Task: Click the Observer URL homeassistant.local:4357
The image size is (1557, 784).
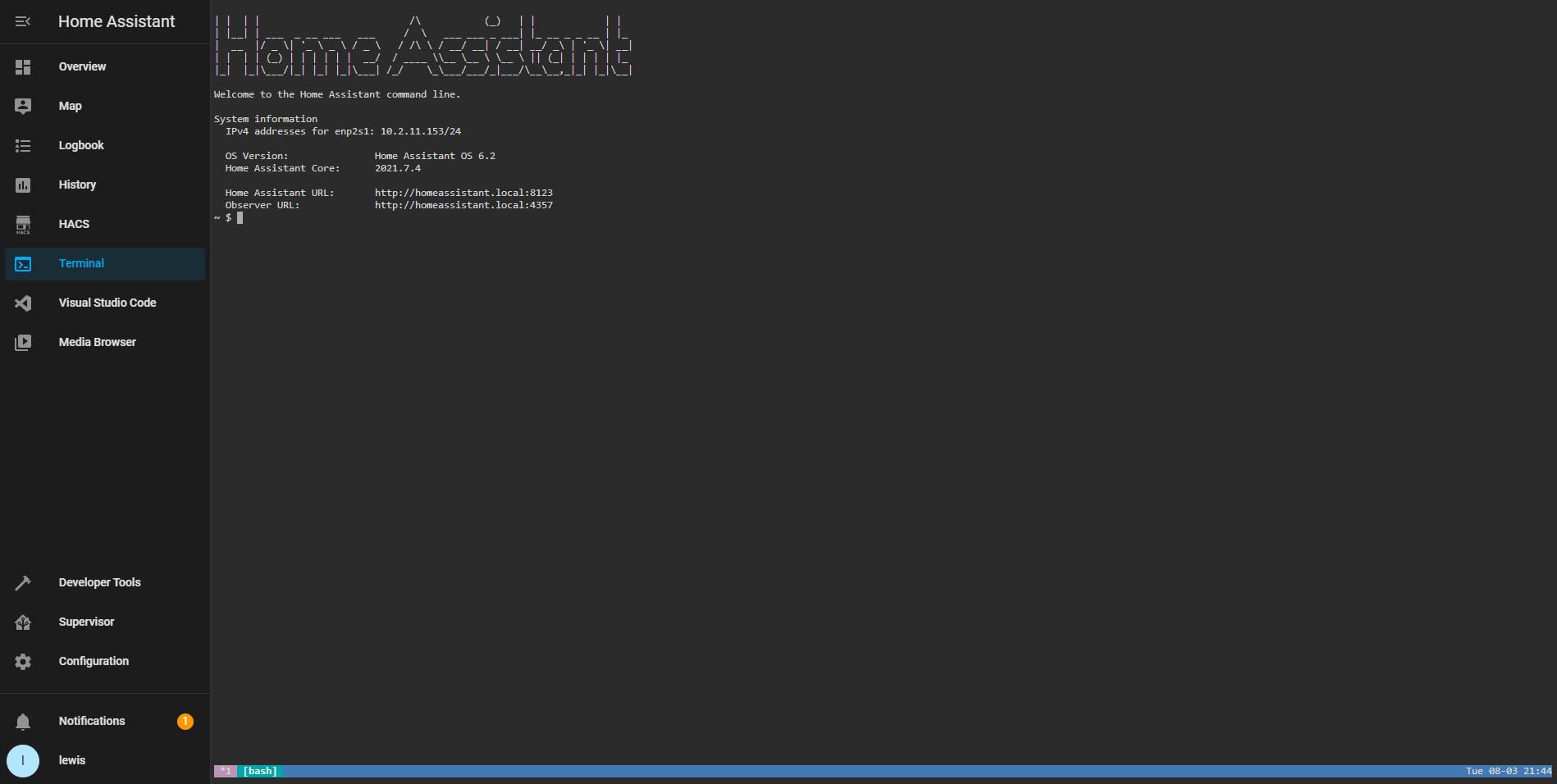Action: tap(463, 205)
